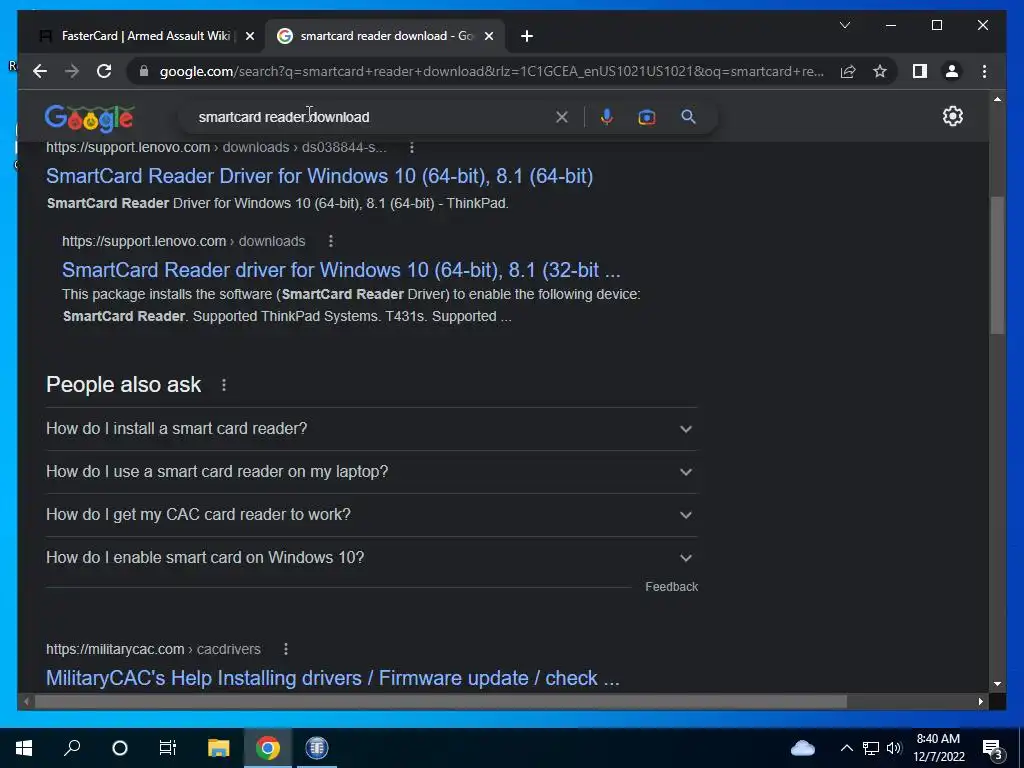Image resolution: width=1024 pixels, height=768 pixels.
Task: Click the scroll right arrow
Action: [981, 701]
